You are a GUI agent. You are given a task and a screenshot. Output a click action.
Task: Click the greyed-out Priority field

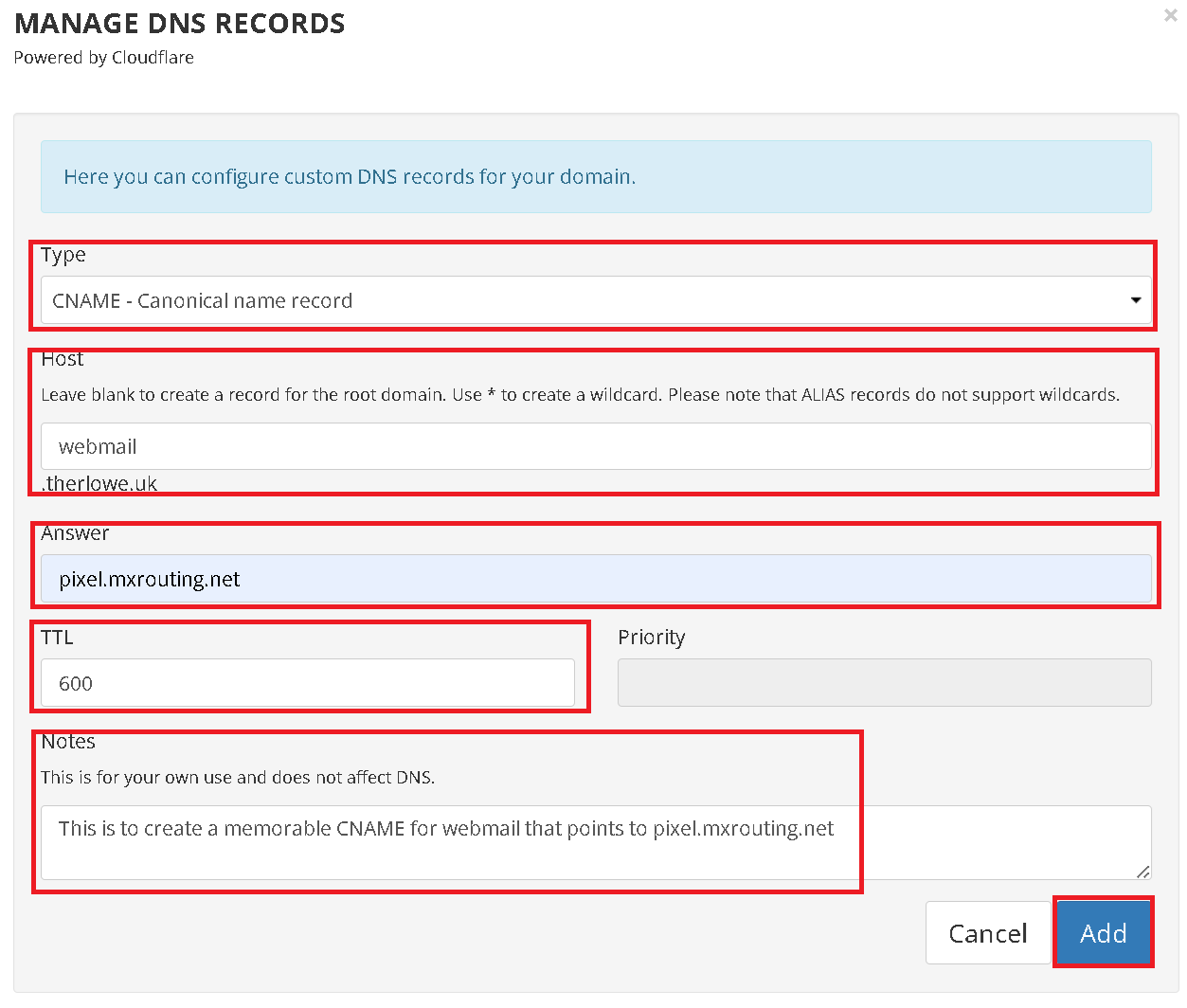885,683
